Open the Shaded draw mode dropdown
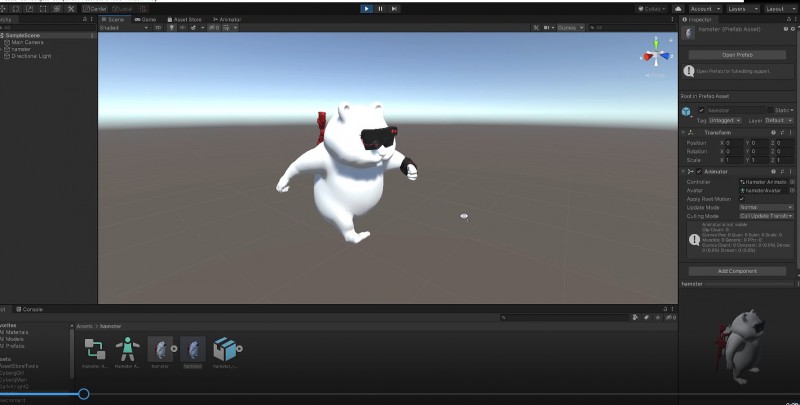This screenshot has height=405, width=800. tap(123, 28)
